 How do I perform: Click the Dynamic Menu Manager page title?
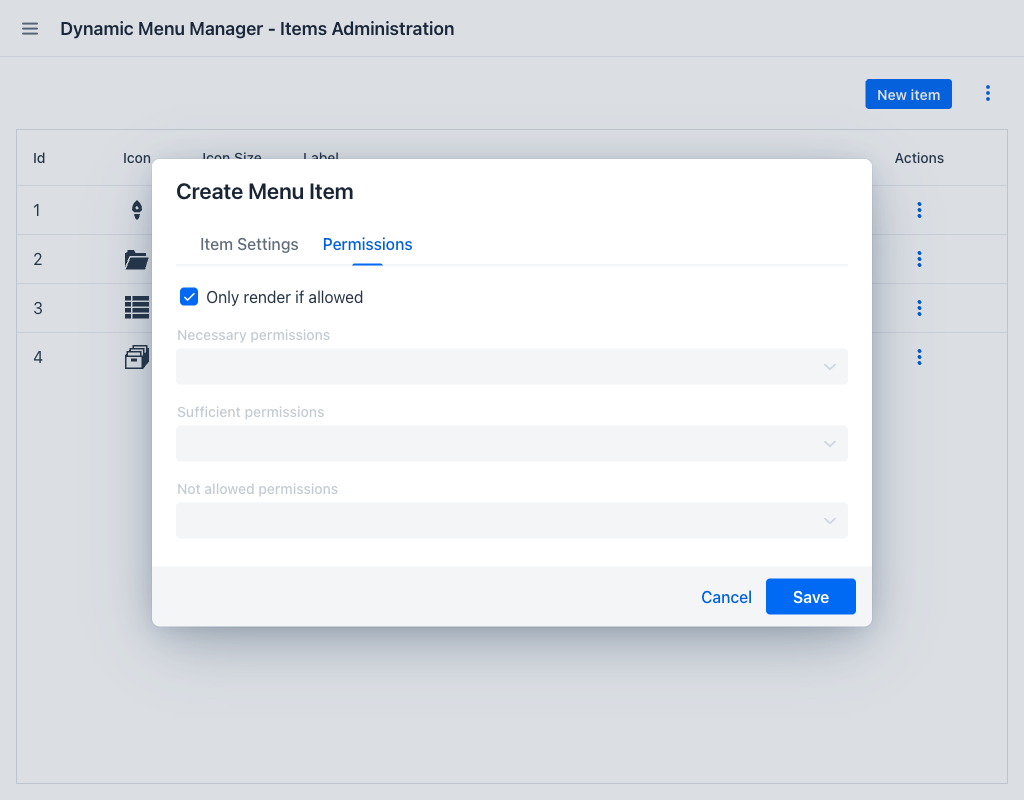pyautogui.click(x=257, y=29)
